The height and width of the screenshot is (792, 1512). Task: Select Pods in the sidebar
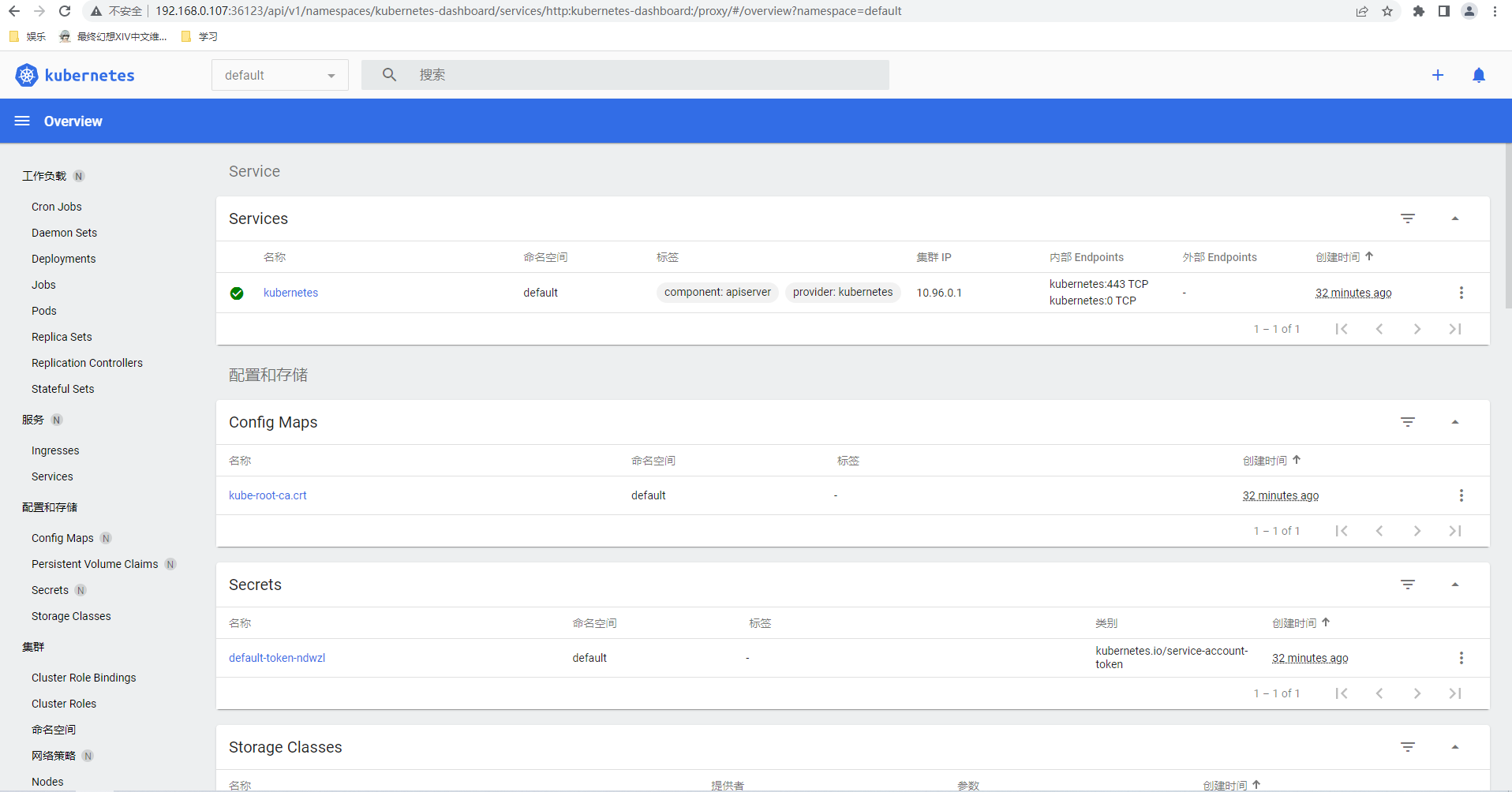tap(43, 311)
